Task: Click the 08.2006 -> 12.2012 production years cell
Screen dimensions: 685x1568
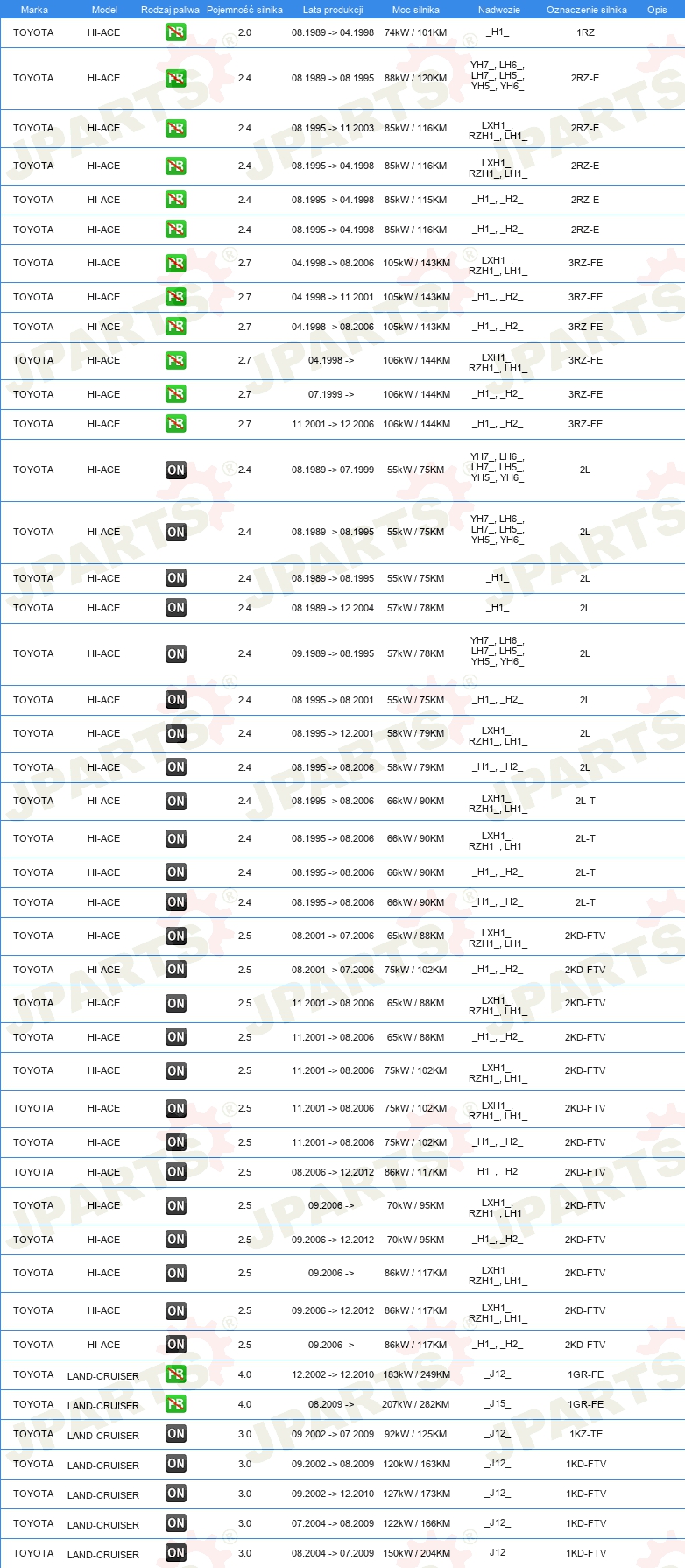Action: (333, 1172)
